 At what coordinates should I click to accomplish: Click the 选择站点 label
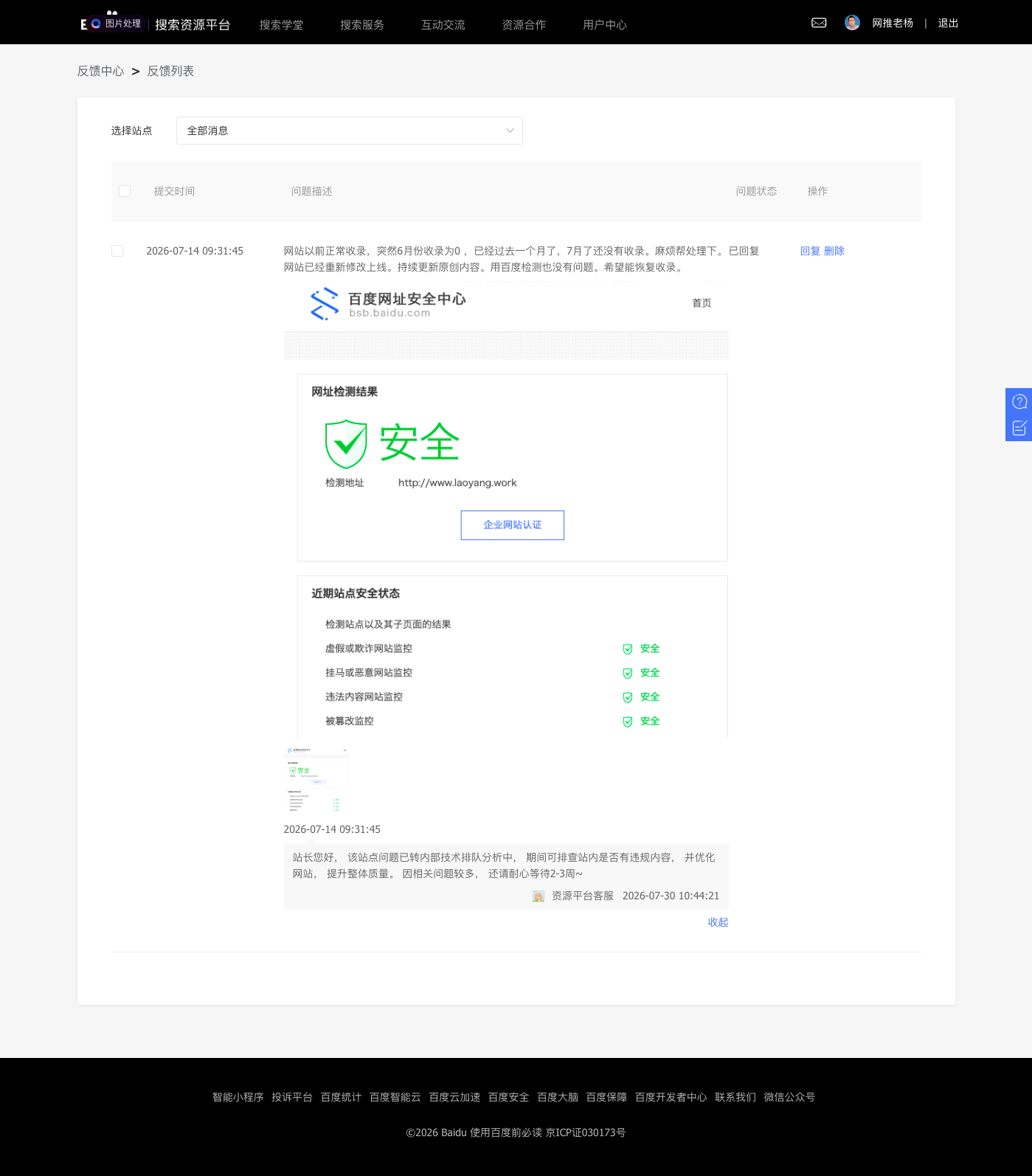click(x=132, y=131)
